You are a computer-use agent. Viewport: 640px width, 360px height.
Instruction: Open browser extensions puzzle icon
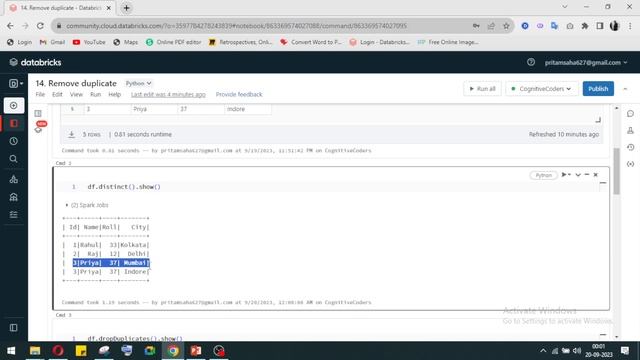(x=584, y=26)
